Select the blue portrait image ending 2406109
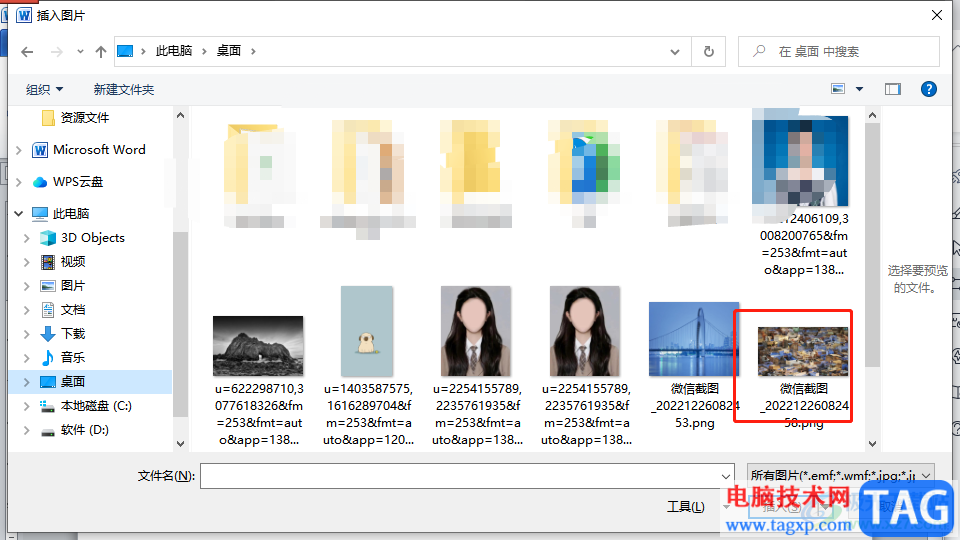The image size is (960, 540). point(800,160)
